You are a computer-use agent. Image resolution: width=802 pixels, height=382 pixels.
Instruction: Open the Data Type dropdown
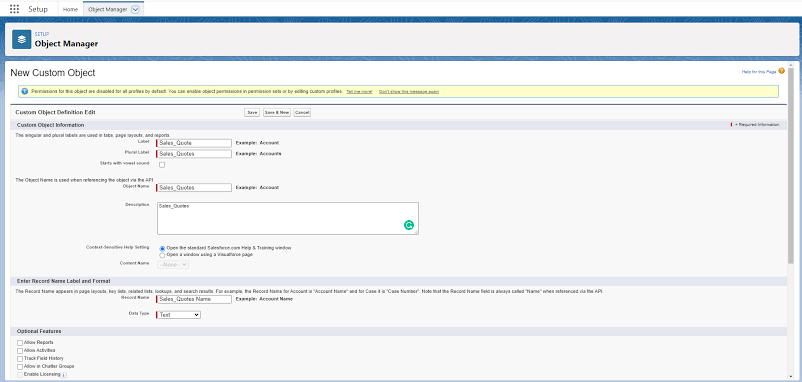pos(179,315)
